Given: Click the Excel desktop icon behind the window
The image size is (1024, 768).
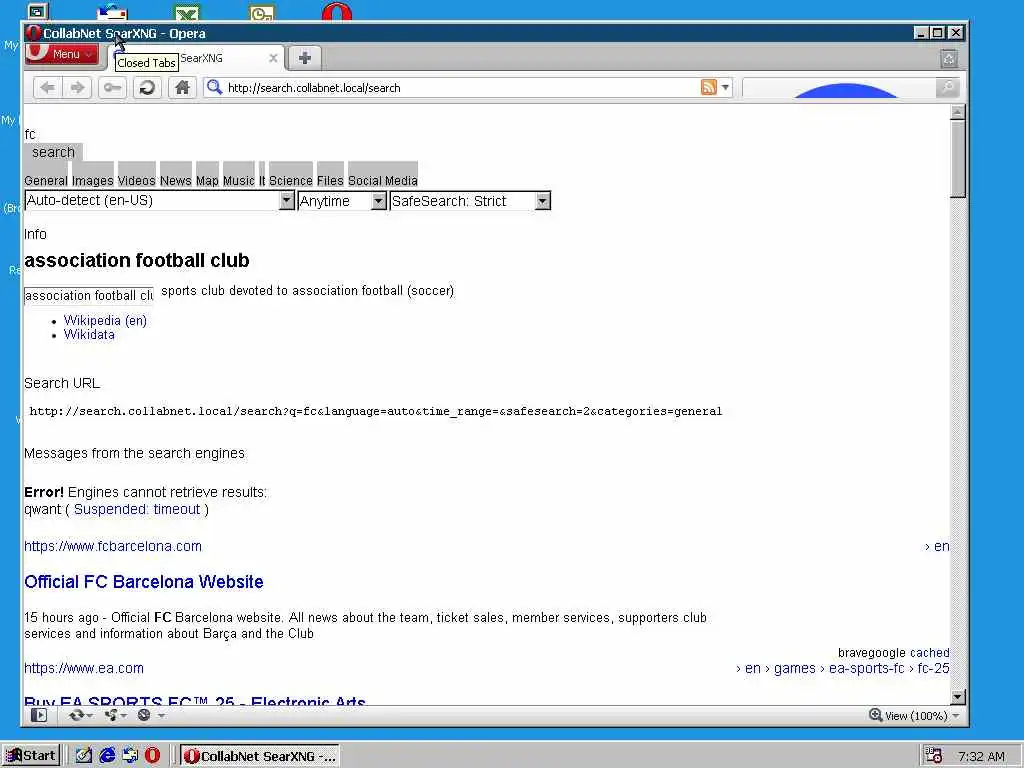Looking at the screenshot, I should [x=187, y=13].
